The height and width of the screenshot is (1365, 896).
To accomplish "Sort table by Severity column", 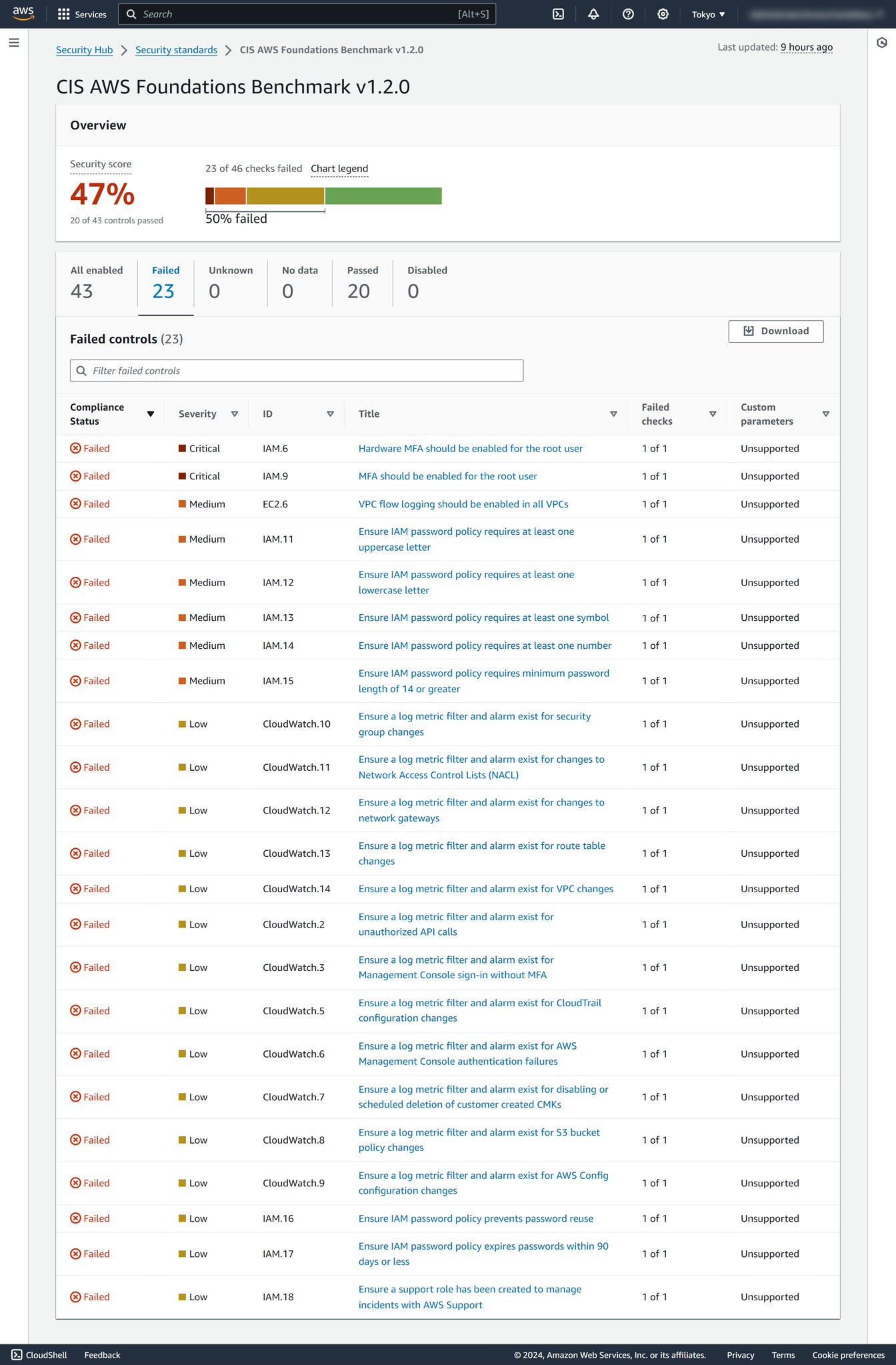I will point(235,414).
